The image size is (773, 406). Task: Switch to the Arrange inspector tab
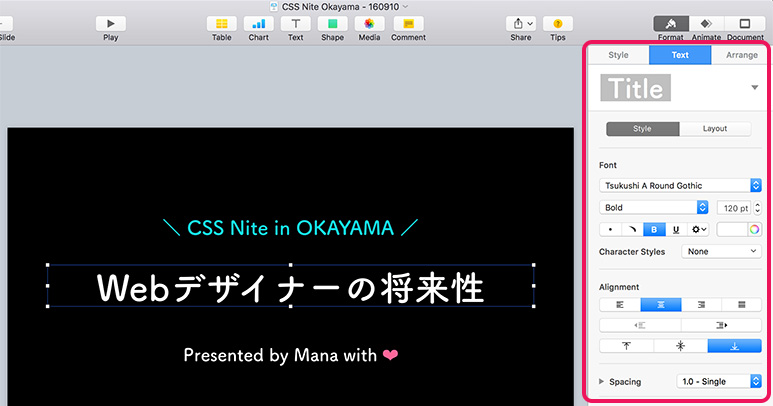pyautogui.click(x=741, y=55)
